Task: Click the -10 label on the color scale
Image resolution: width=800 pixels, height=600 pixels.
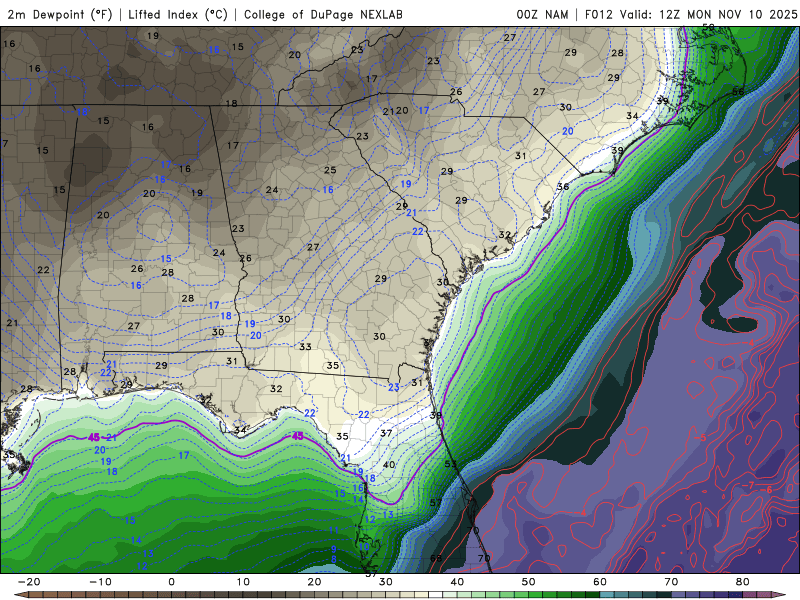Action: (100, 582)
